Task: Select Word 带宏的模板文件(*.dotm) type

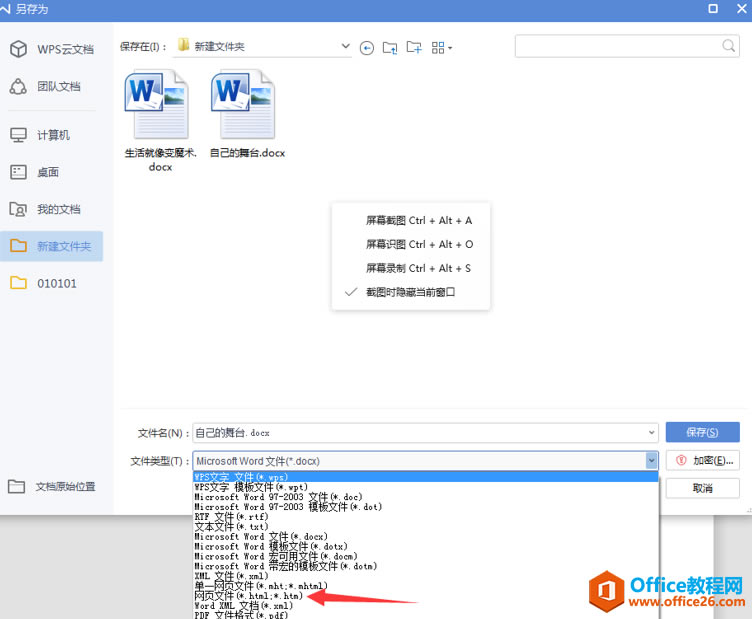Action: pyautogui.click(x=425, y=566)
